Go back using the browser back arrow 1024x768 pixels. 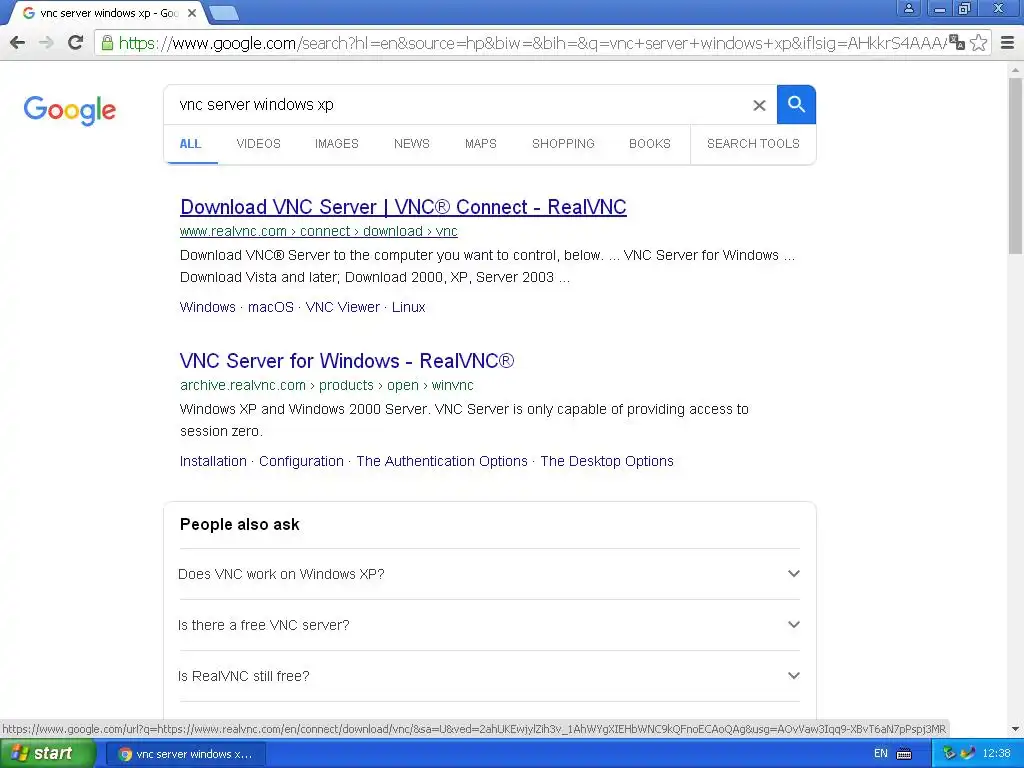(x=18, y=43)
